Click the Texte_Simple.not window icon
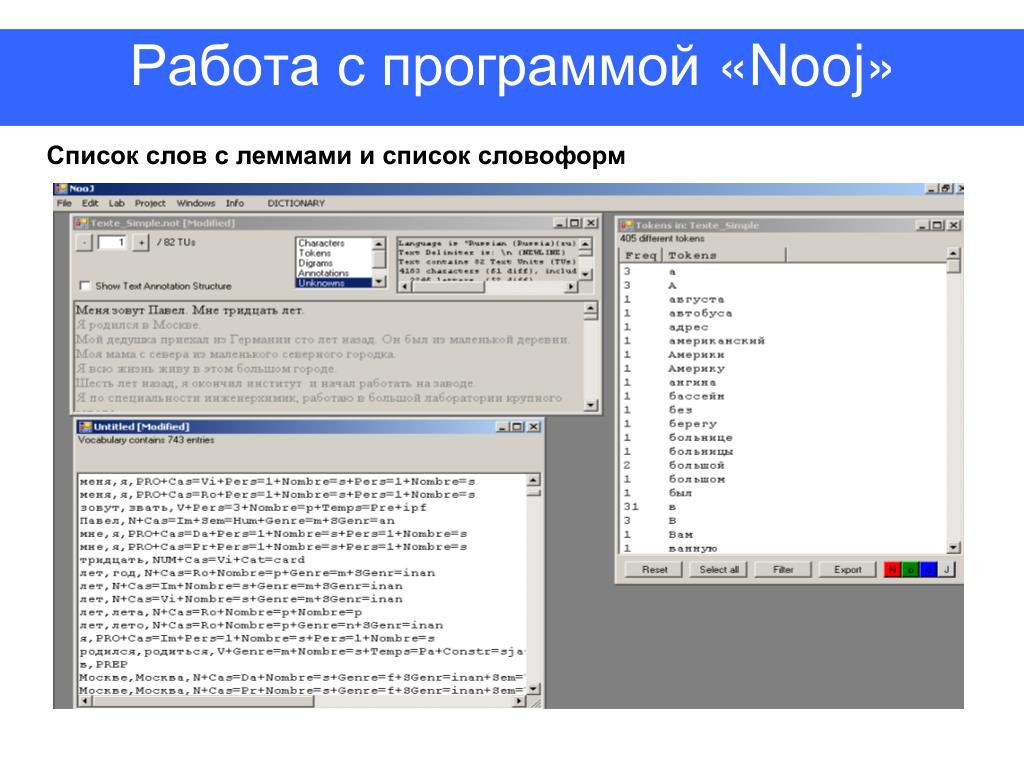This screenshot has height=768, width=1024. click(82, 223)
